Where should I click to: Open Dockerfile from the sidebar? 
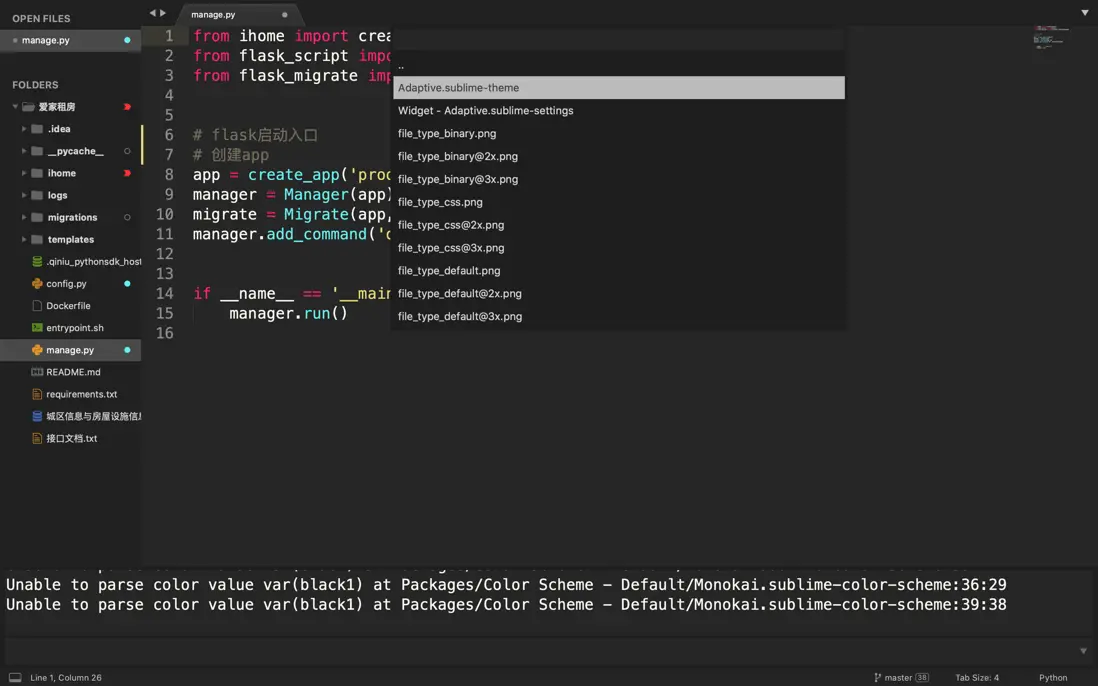click(68, 306)
